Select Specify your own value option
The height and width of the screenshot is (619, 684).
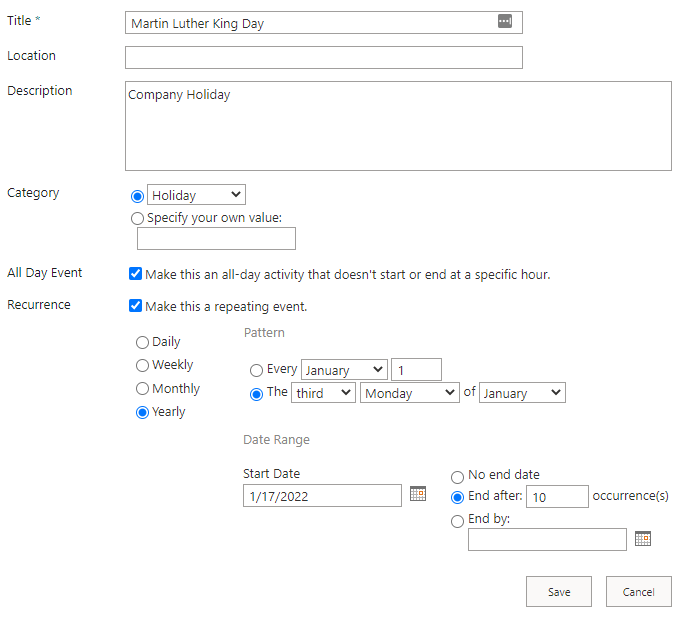138,218
